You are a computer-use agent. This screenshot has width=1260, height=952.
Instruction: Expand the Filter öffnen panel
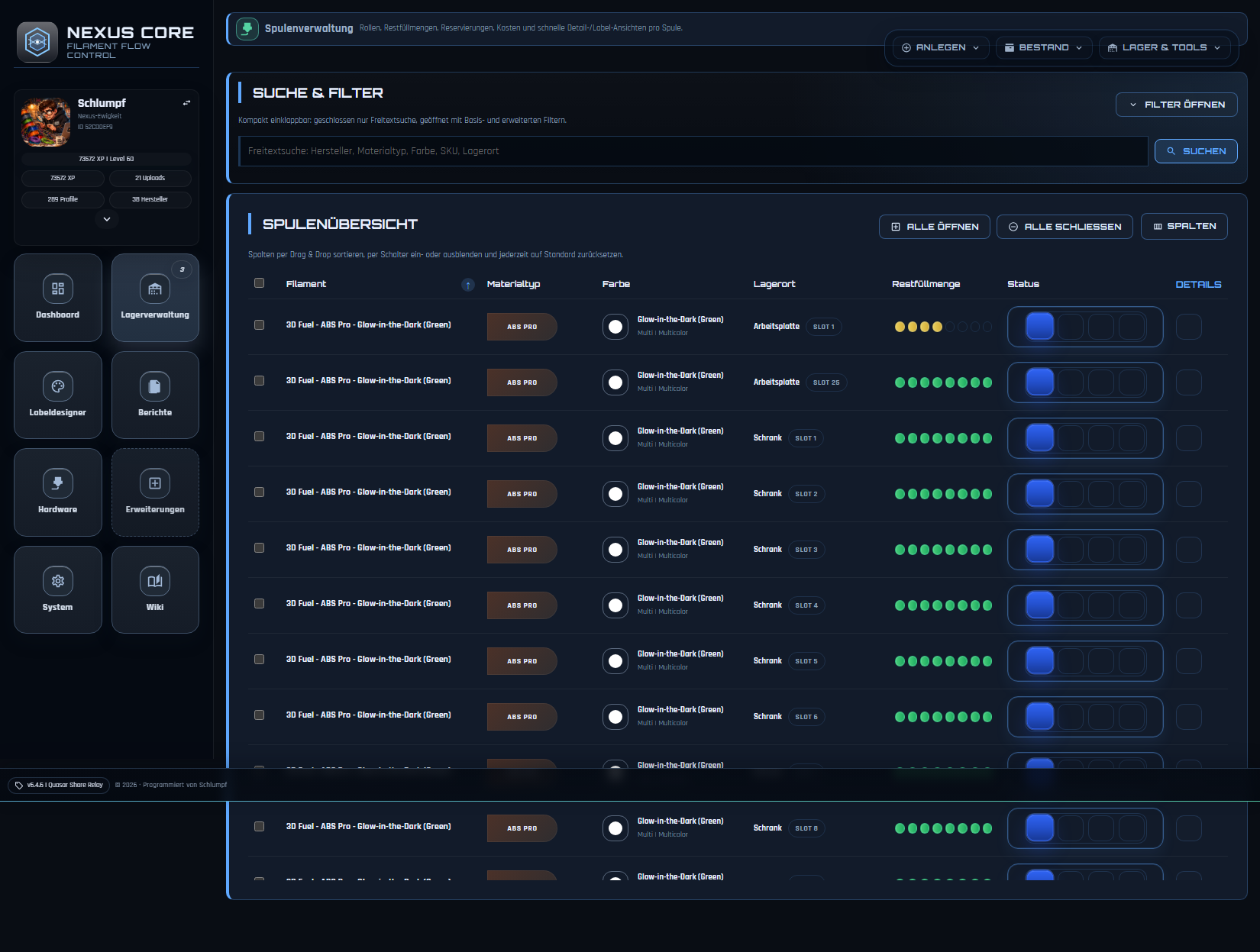pyautogui.click(x=1176, y=105)
